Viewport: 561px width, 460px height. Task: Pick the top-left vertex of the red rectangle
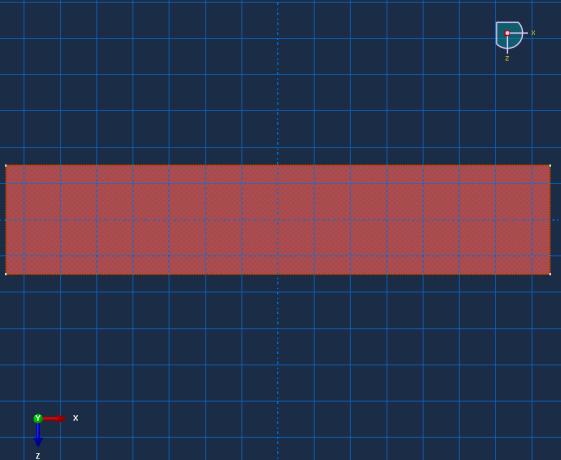6,165
